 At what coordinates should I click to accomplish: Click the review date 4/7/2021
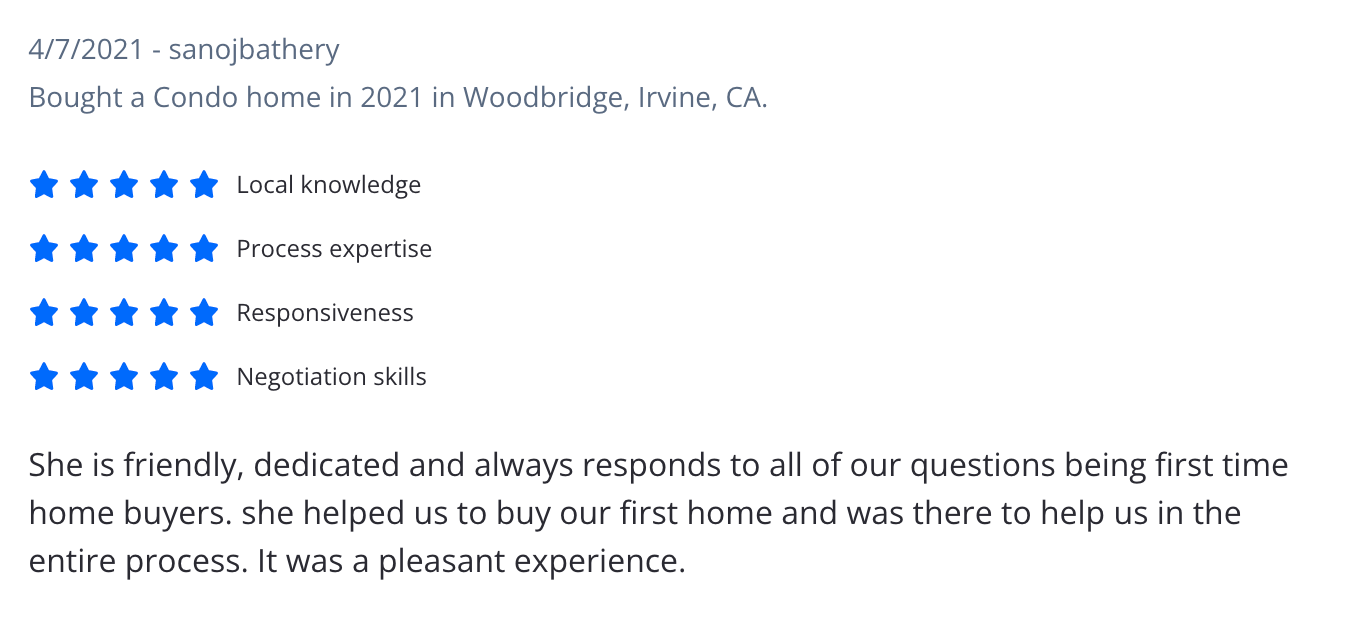pyautogui.click(x=86, y=50)
